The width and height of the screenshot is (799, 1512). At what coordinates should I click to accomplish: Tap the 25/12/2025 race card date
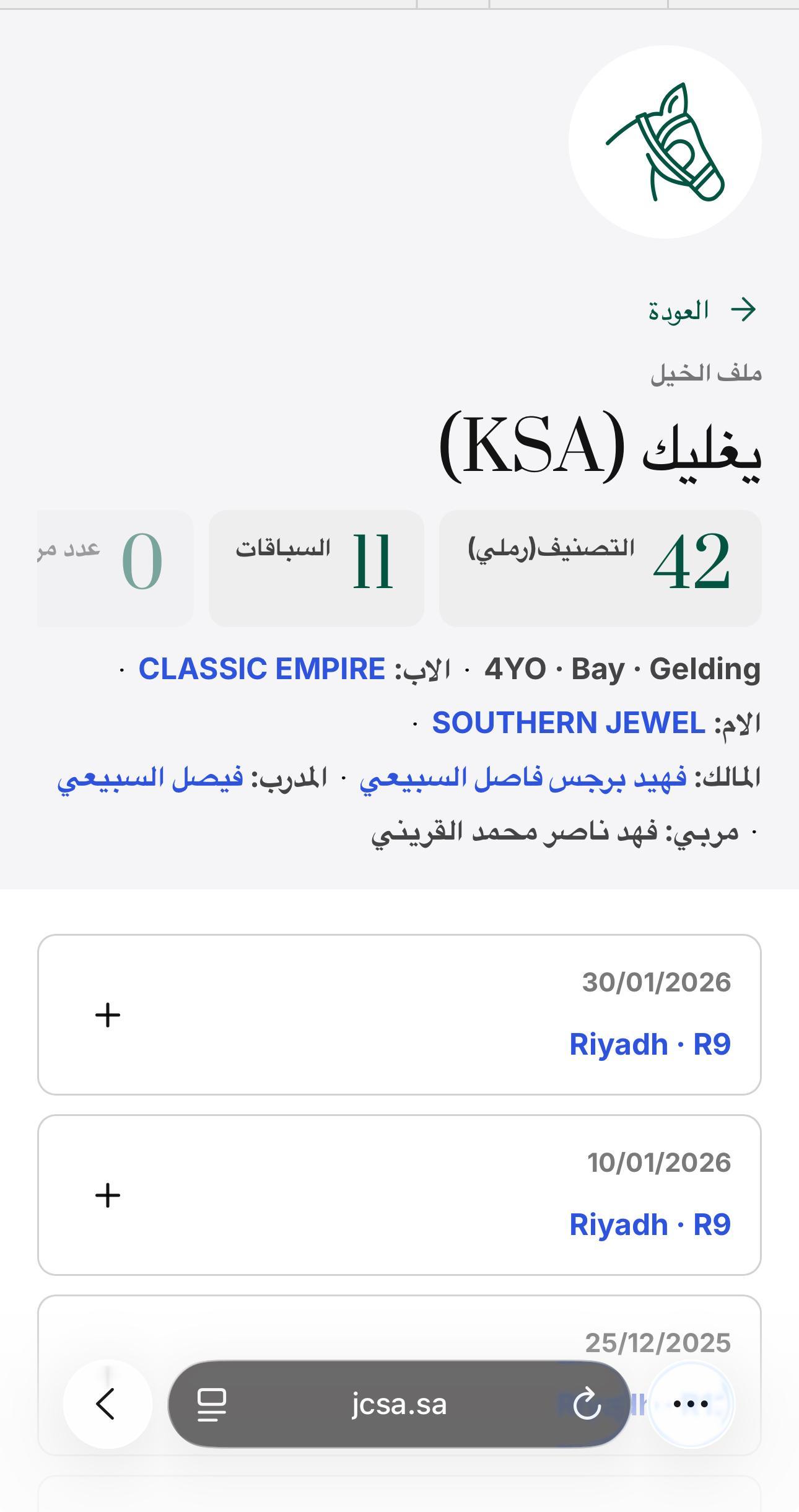pyautogui.click(x=658, y=1343)
